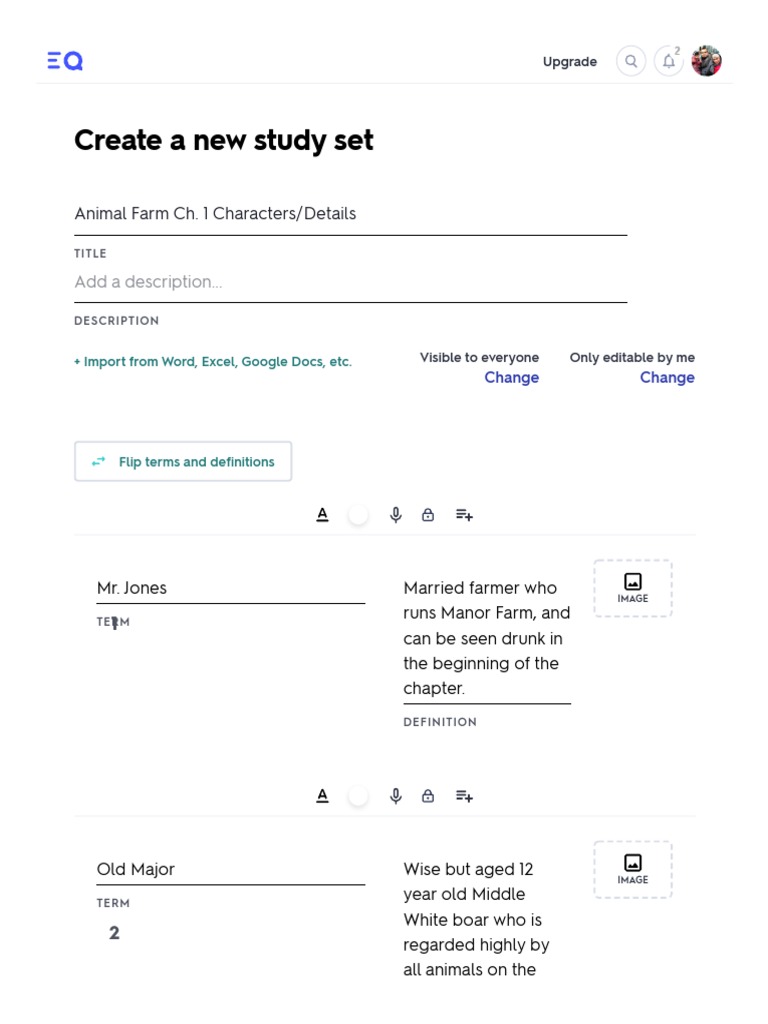Import from Word, Excel, Google Docs

coord(213,362)
